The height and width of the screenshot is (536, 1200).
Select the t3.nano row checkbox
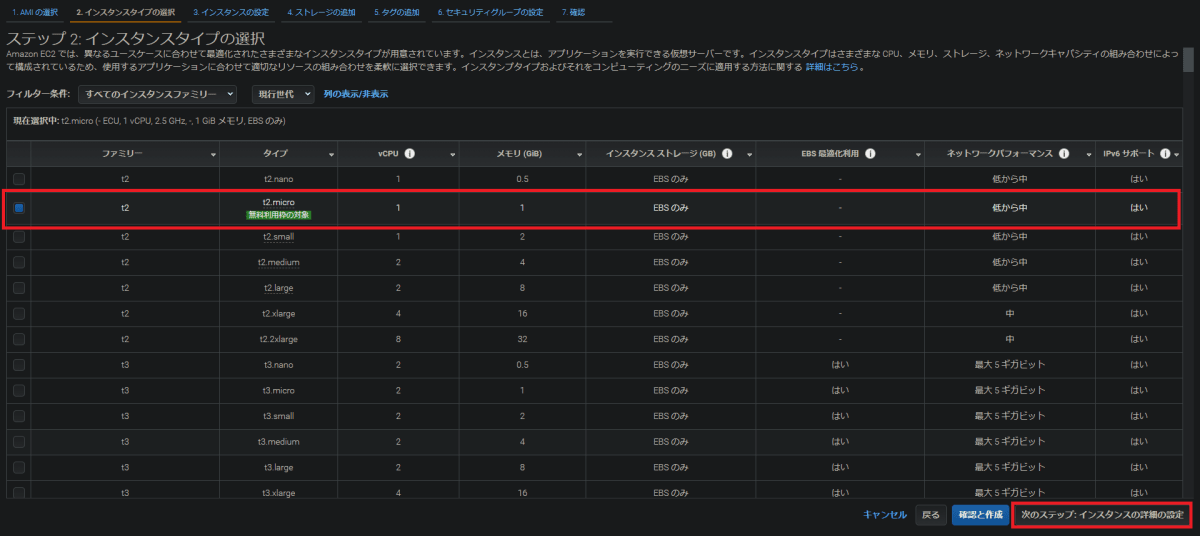pyautogui.click(x=19, y=364)
